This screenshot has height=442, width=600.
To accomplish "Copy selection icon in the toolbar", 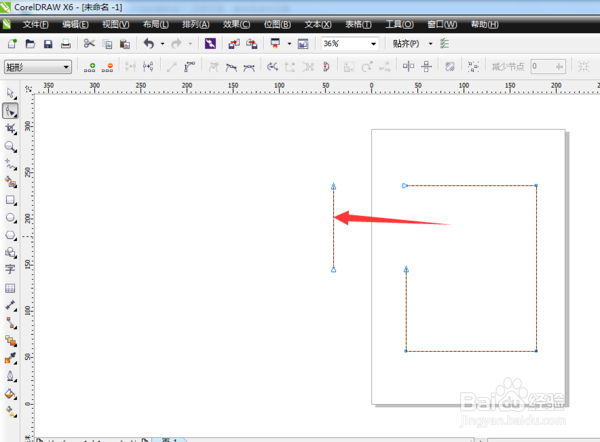I will [108, 44].
